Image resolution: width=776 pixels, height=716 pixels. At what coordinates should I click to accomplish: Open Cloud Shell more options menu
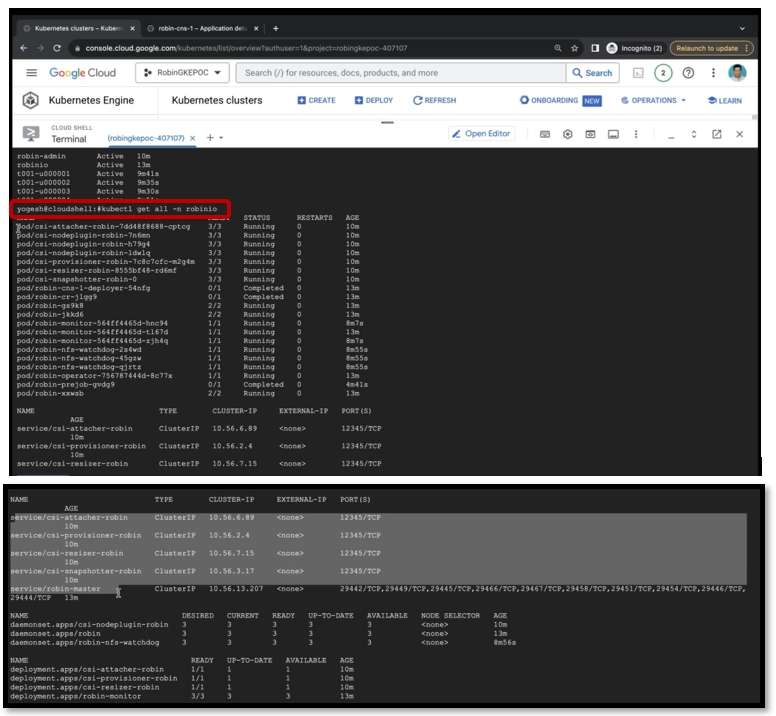tap(636, 134)
